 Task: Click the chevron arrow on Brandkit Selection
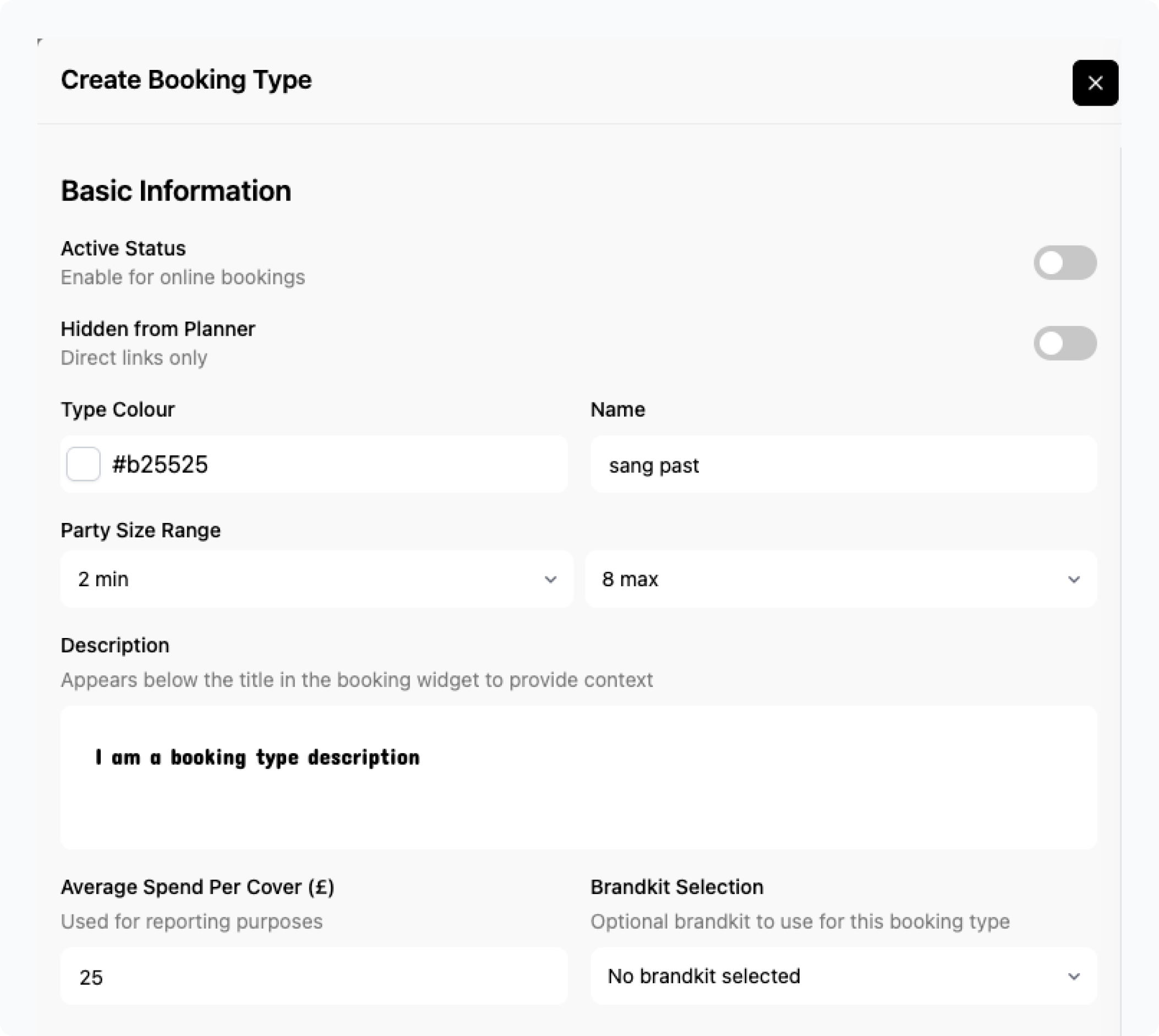[x=1074, y=977]
